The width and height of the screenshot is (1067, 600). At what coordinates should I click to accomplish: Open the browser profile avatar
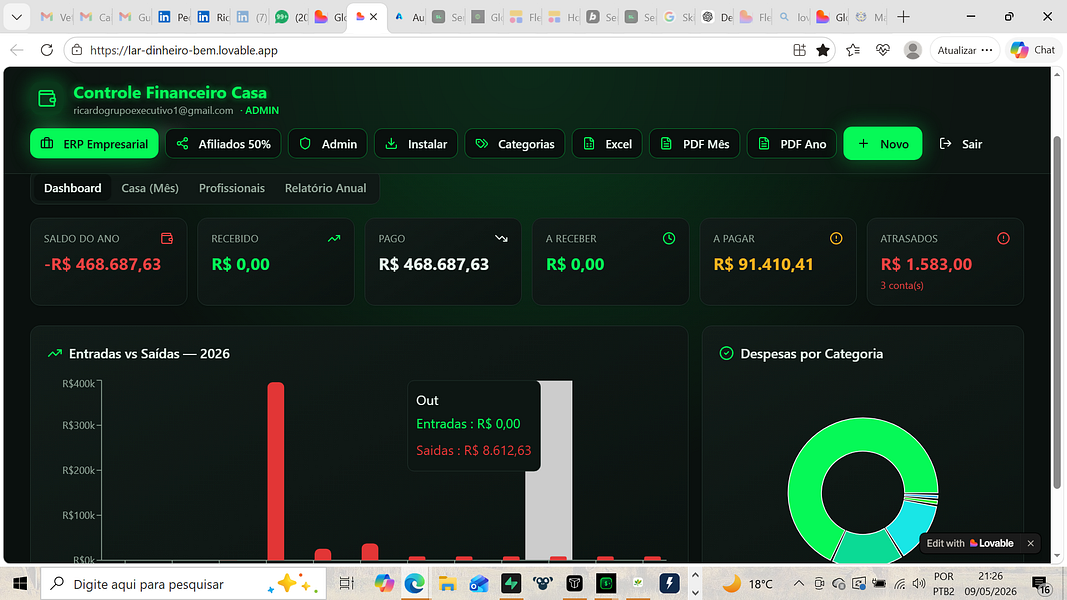[x=913, y=50]
